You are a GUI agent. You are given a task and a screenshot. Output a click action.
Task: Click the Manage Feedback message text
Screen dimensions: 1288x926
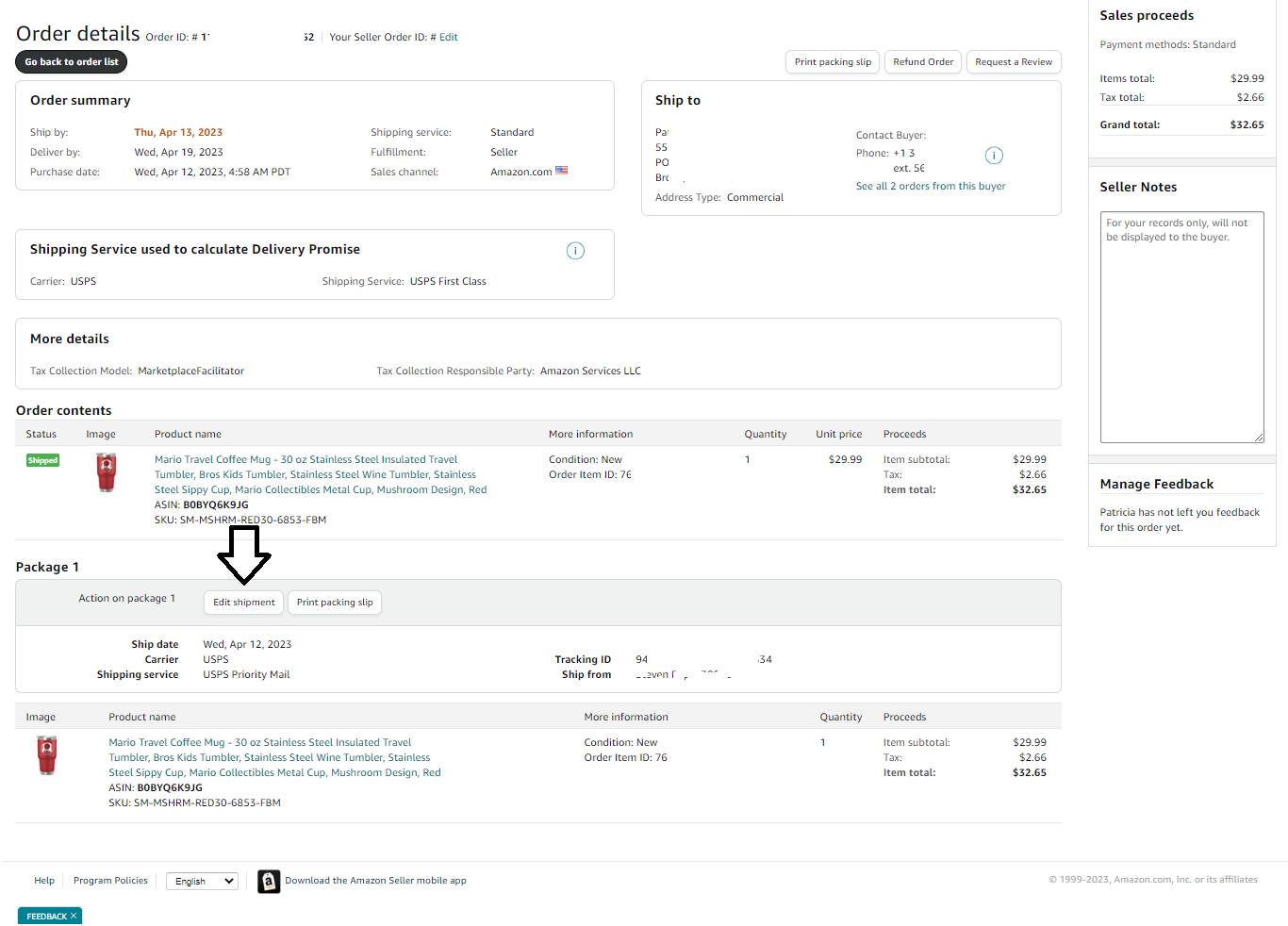click(x=1180, y=521)
